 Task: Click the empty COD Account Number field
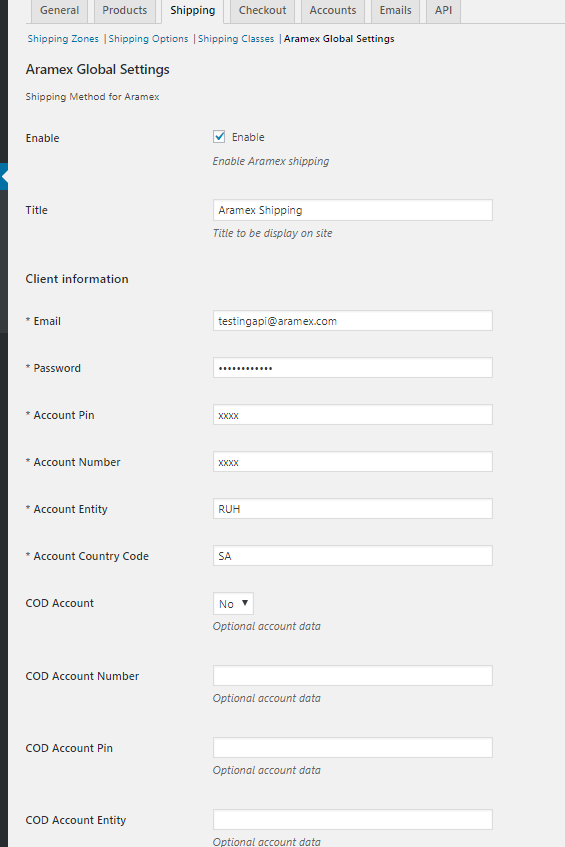tap(353, 676)
